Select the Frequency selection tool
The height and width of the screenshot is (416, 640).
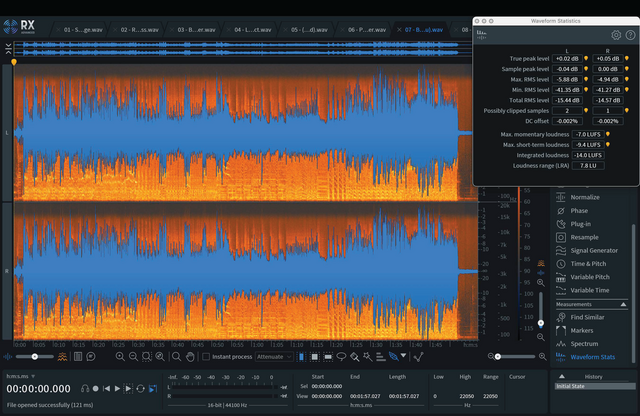coord(328,356)
